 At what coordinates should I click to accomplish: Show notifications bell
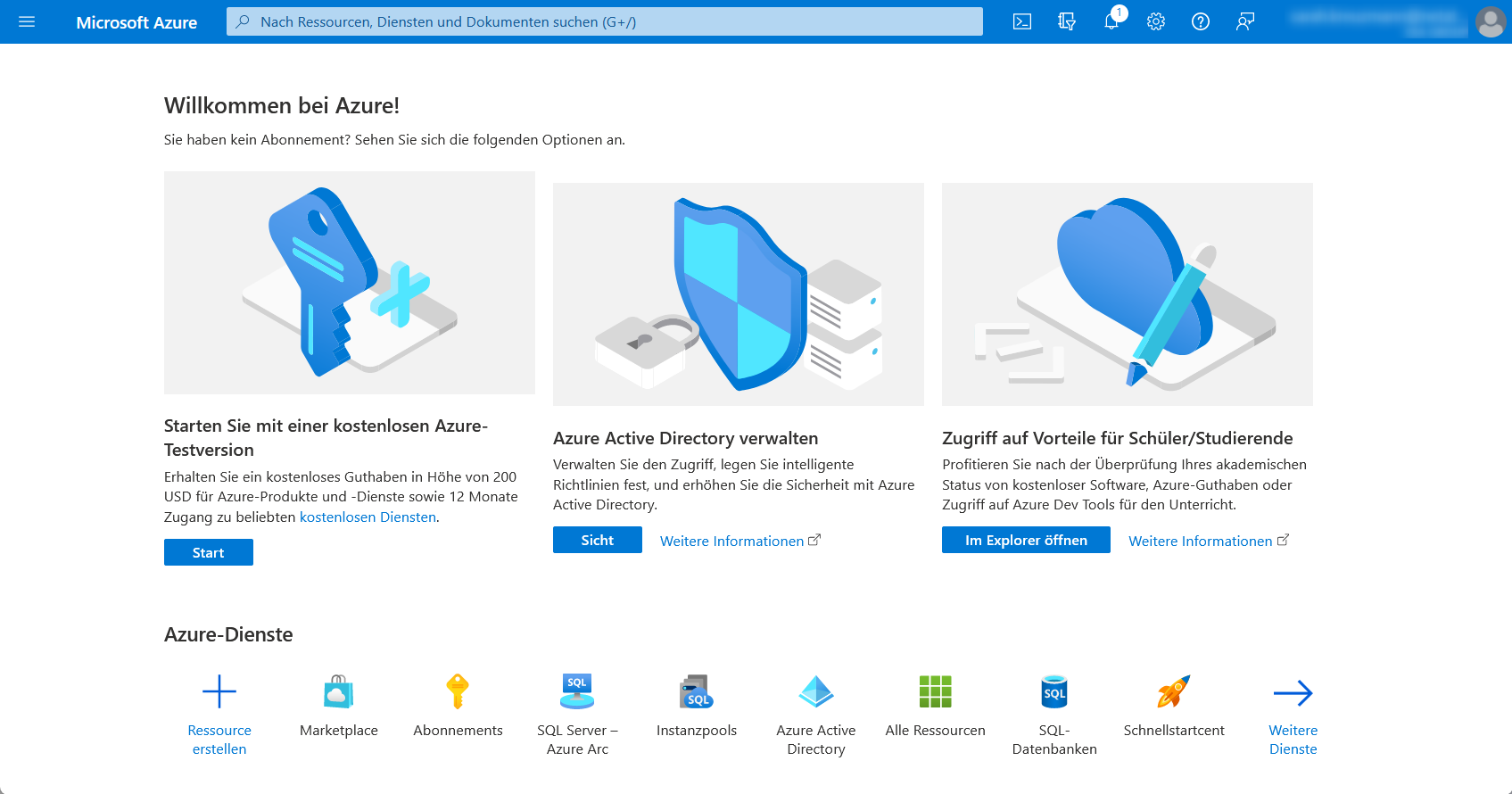[1111, 21]
